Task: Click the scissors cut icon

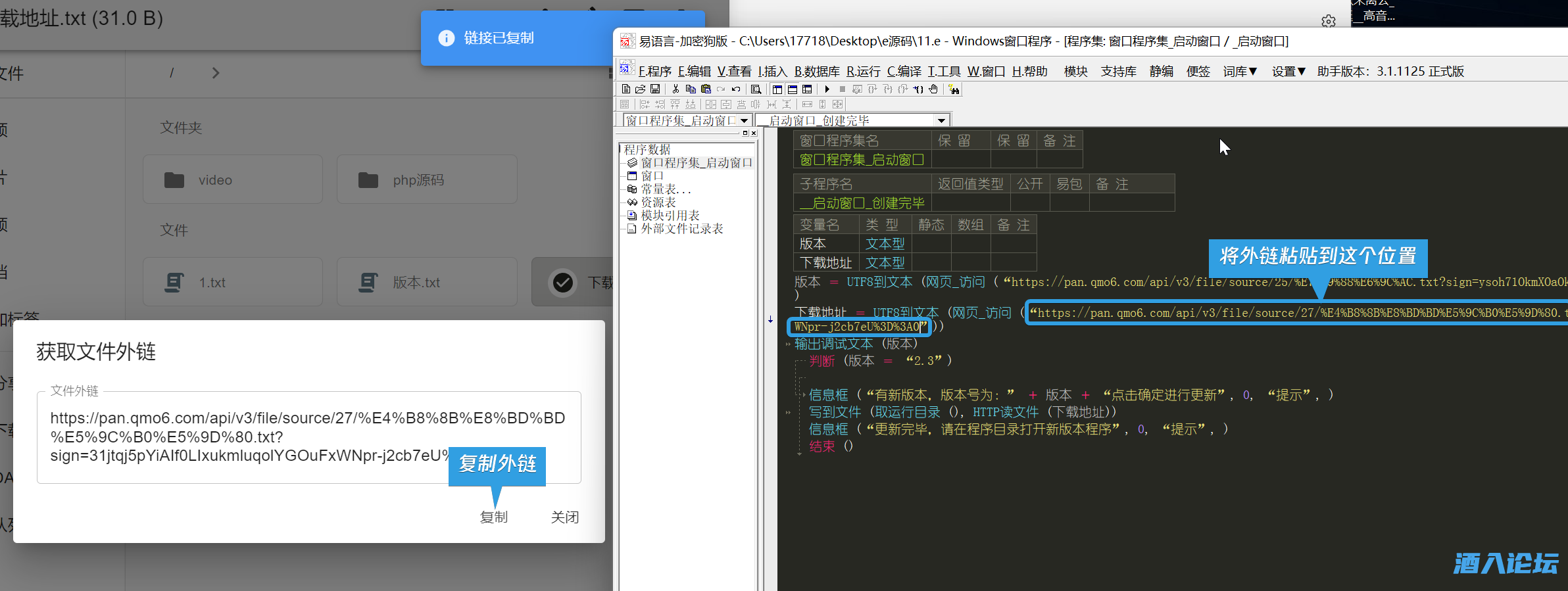Action: click(675, 89)
